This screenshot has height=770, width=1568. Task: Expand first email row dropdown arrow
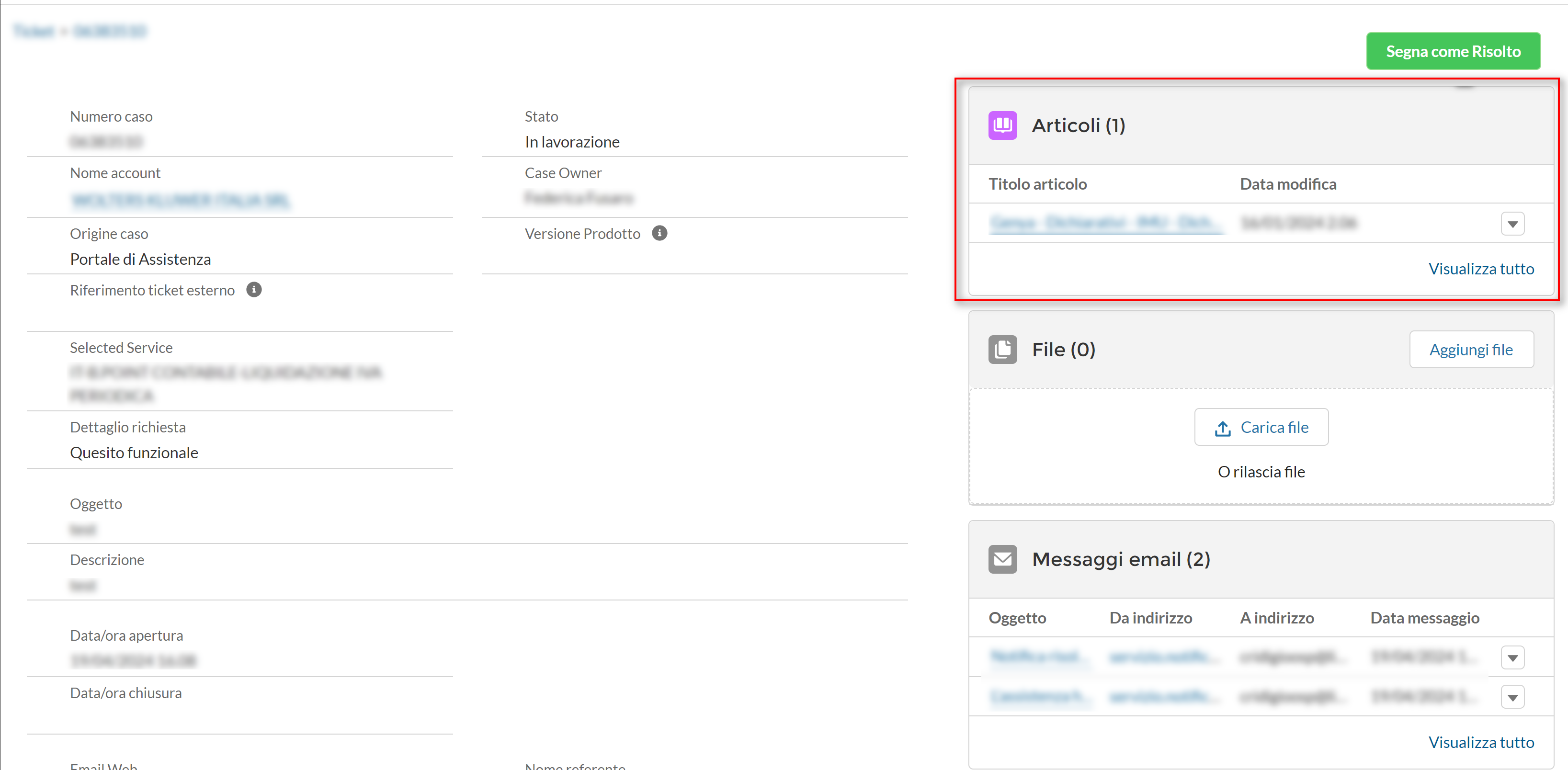click(1512, 658)
